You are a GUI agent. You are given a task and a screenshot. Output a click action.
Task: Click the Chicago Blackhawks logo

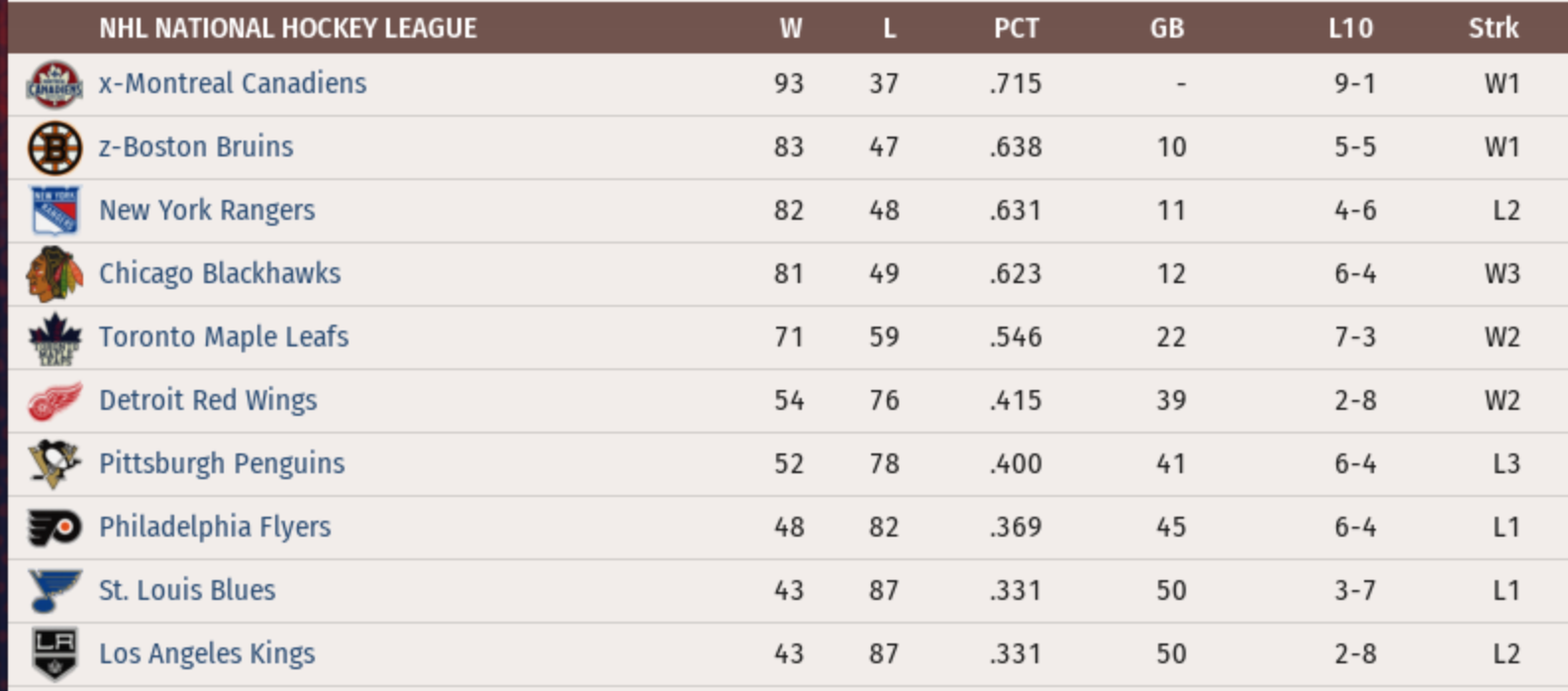point(54,274)
